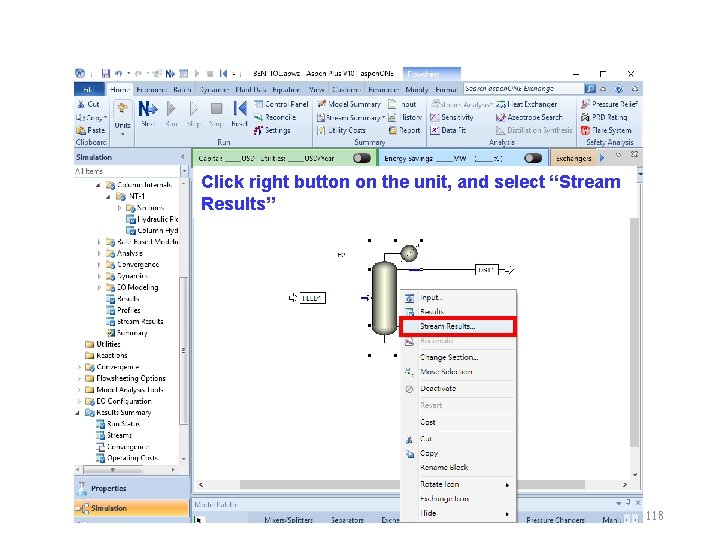
Task: Expand the Analysis folder in tree
Action: (99, 253)
